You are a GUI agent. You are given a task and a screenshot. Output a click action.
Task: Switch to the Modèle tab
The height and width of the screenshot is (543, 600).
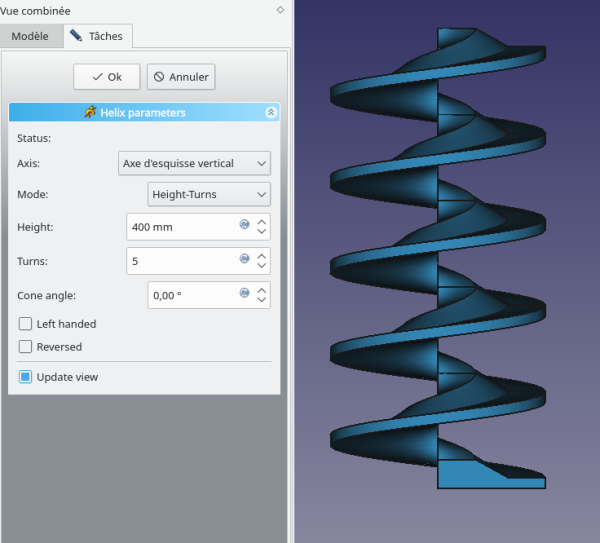pyautogui.click(x=30, y=36)
